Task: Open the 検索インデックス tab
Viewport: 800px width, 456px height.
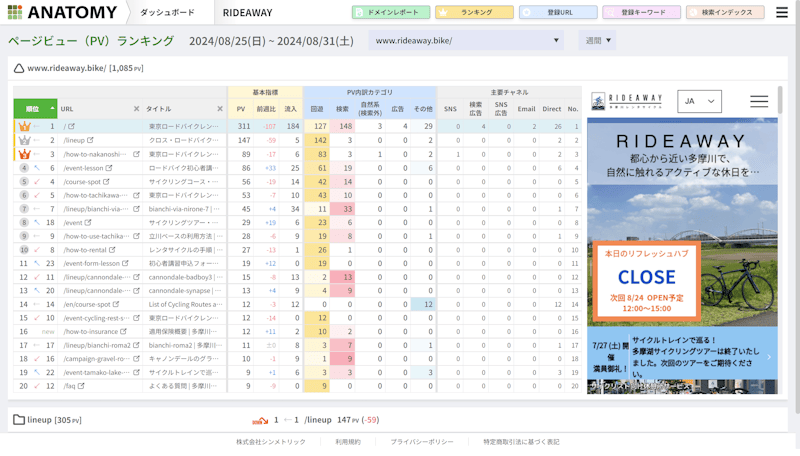Action: [725, 12]
